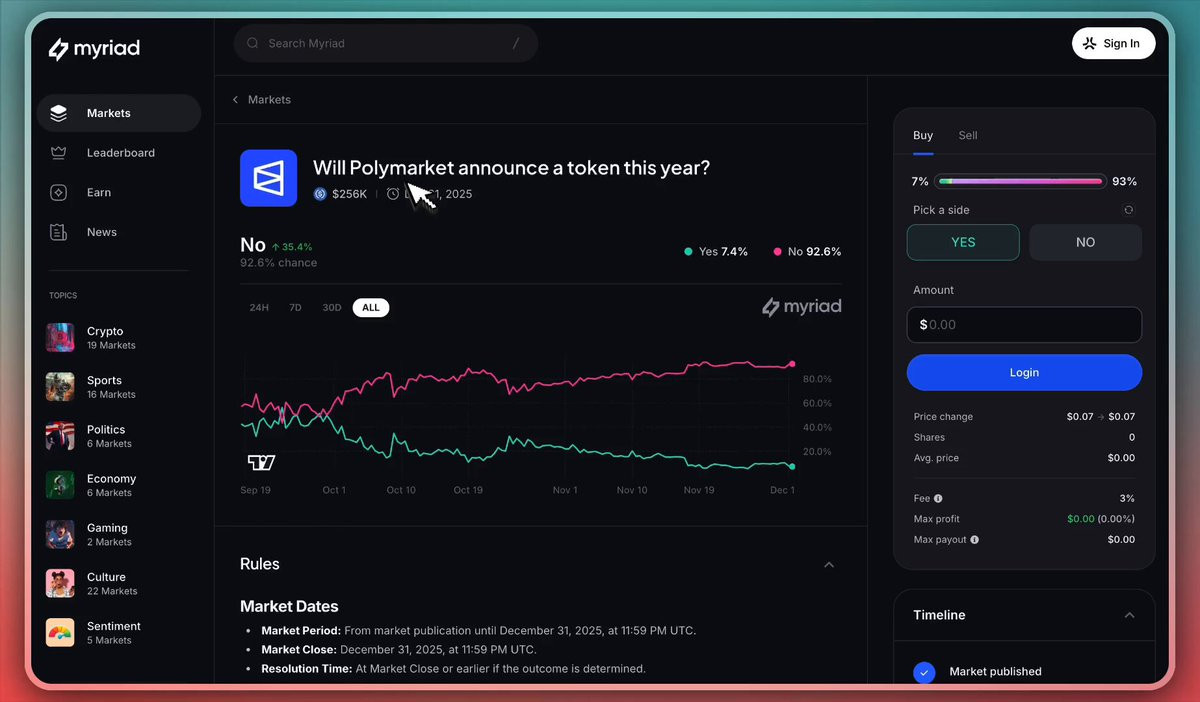Image resolution: width=1200 pixels, height=702 pixels.
Task: Switch chart range to 24H
Action: [x=259, y=308]
